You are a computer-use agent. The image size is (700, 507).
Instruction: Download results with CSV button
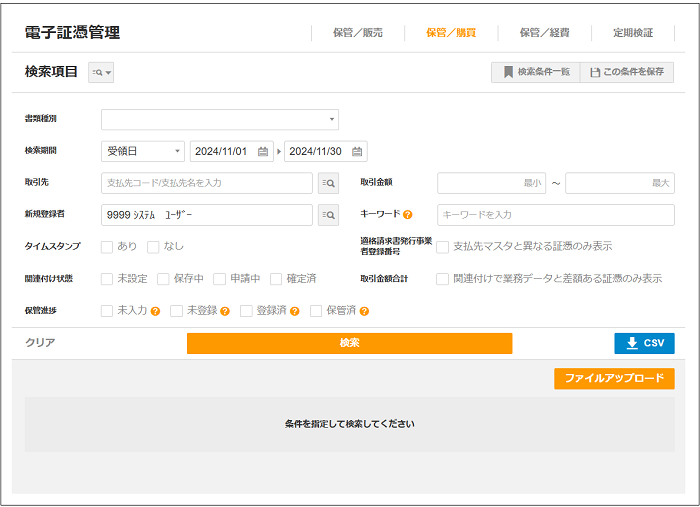click(644, 343)
